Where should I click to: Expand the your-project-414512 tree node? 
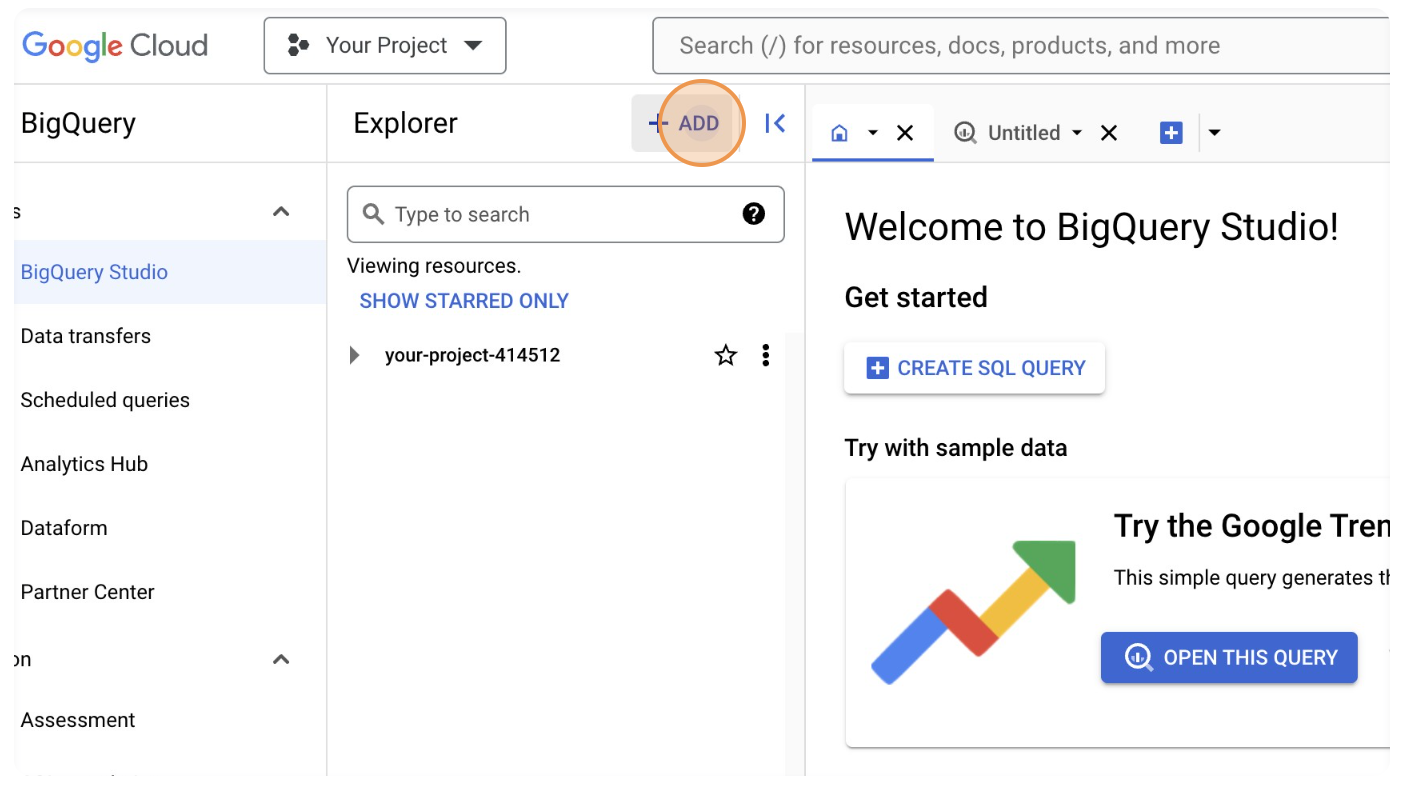click(x=354, y=355)
